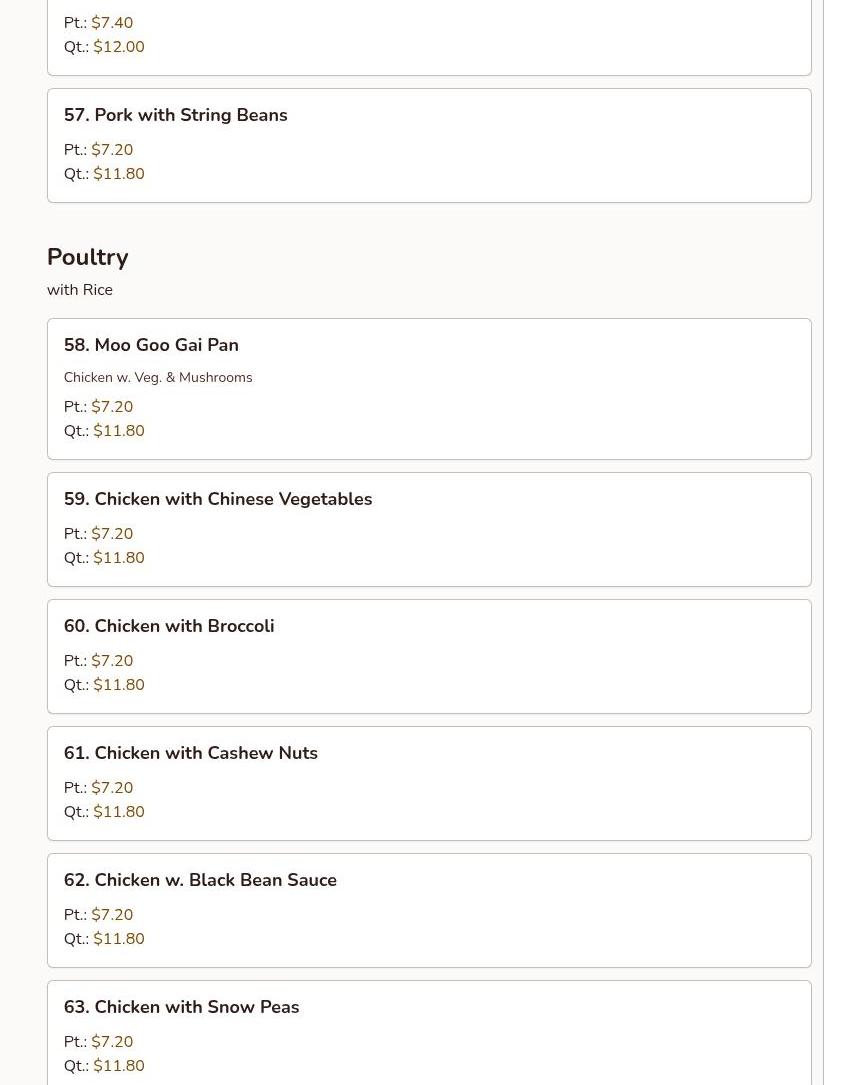Choose quart price for Chicken w. Black Bean Sauce

coord(118,939)
